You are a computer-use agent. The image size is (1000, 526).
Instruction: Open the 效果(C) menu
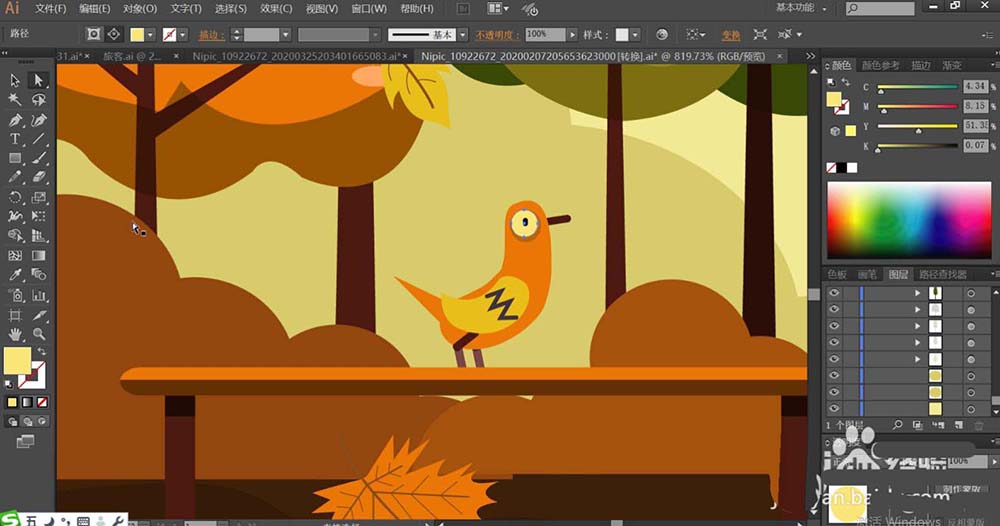coord(276,9)
